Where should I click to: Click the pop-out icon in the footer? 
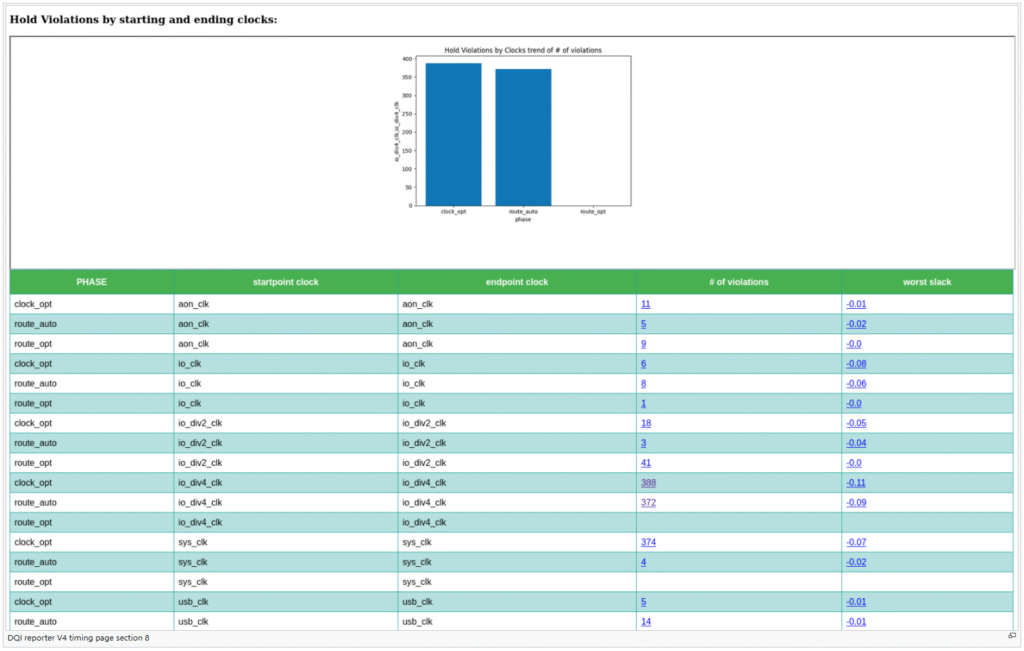click(1012, 636)
